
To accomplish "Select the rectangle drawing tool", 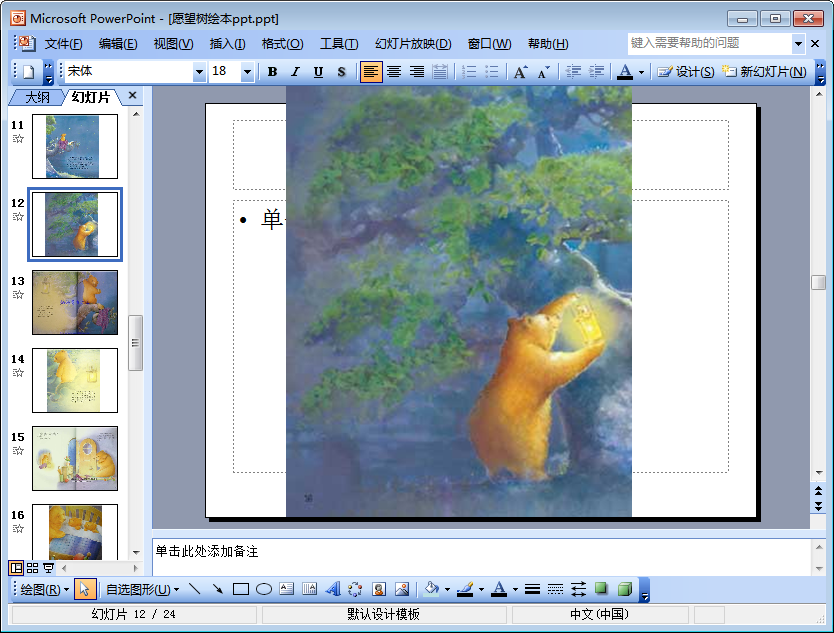I will (241, 589).
